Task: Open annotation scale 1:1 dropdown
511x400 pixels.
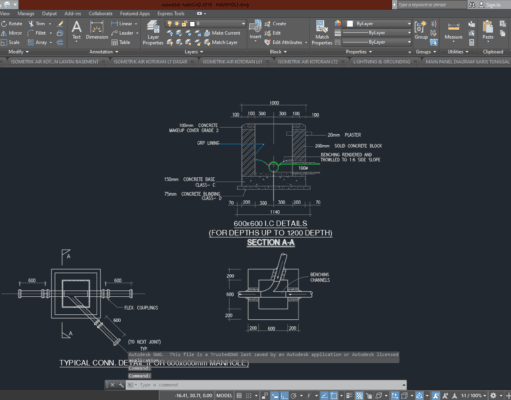Action: pyautogui.click(x=473, y=396)
